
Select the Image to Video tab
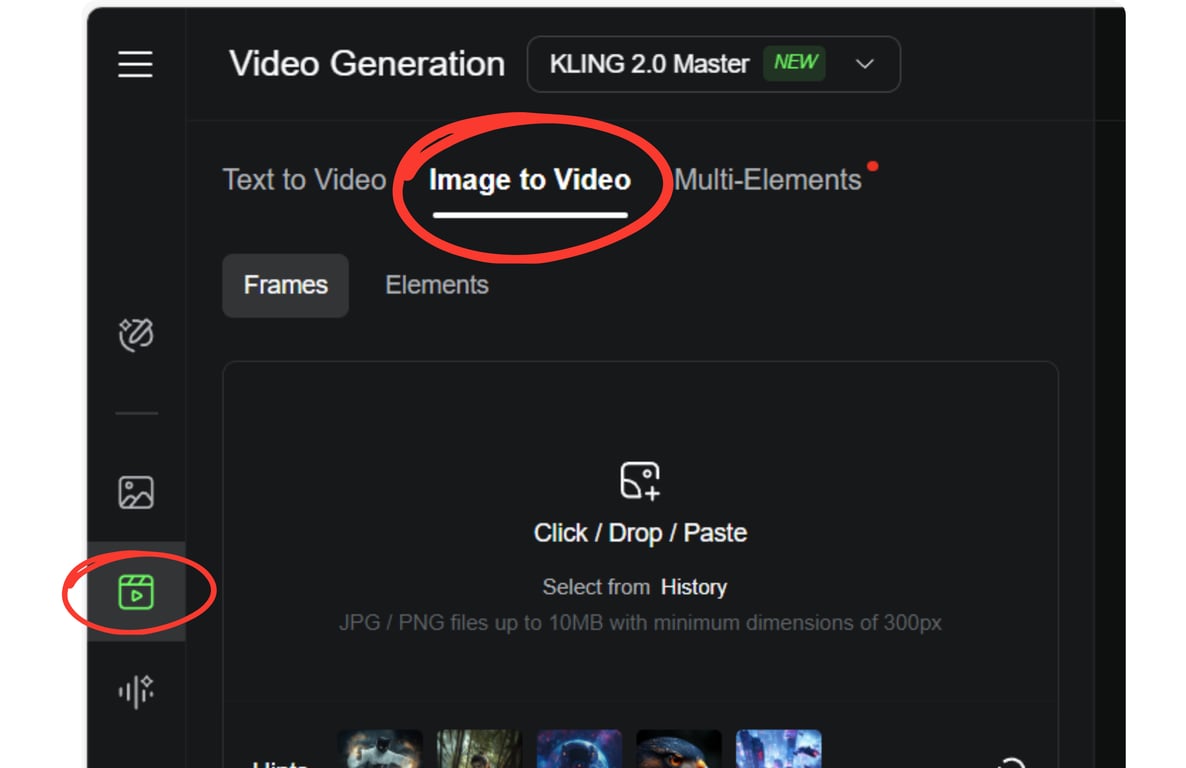[x=529, y=180]
